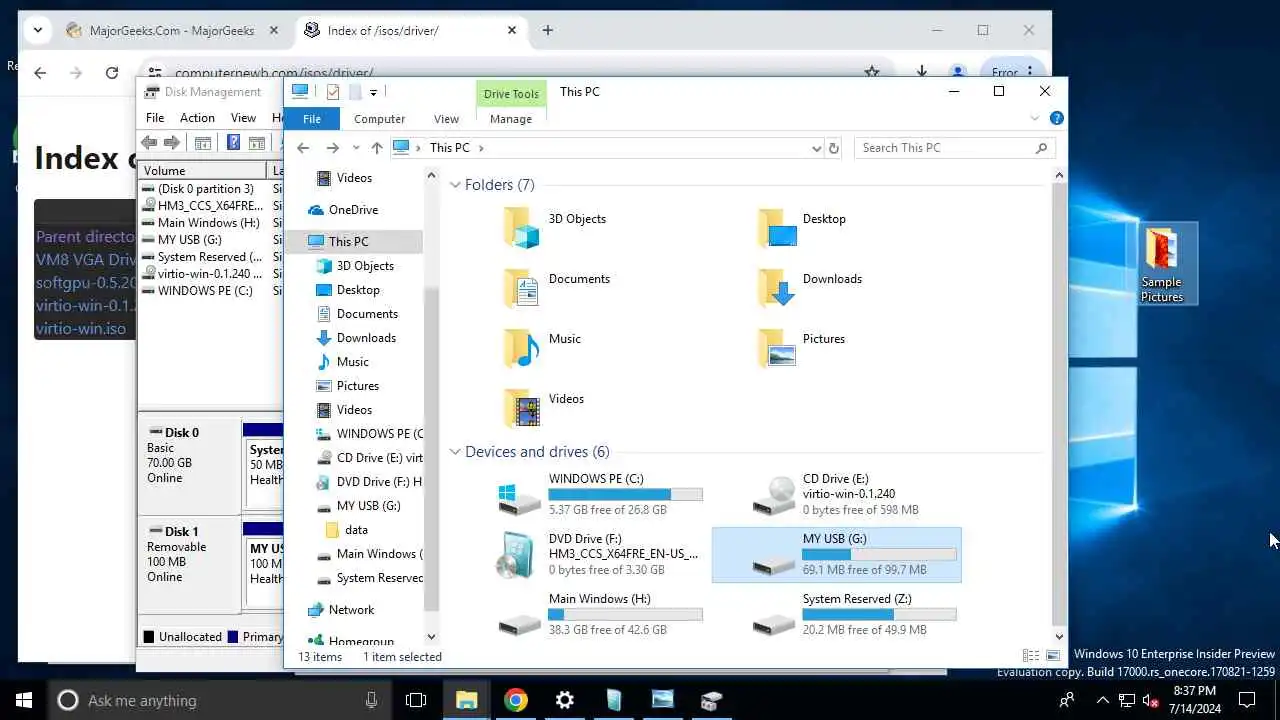1280x720 pixels.
Task: Click the Properties quick access toolbar icon
Action: (333, 92)
